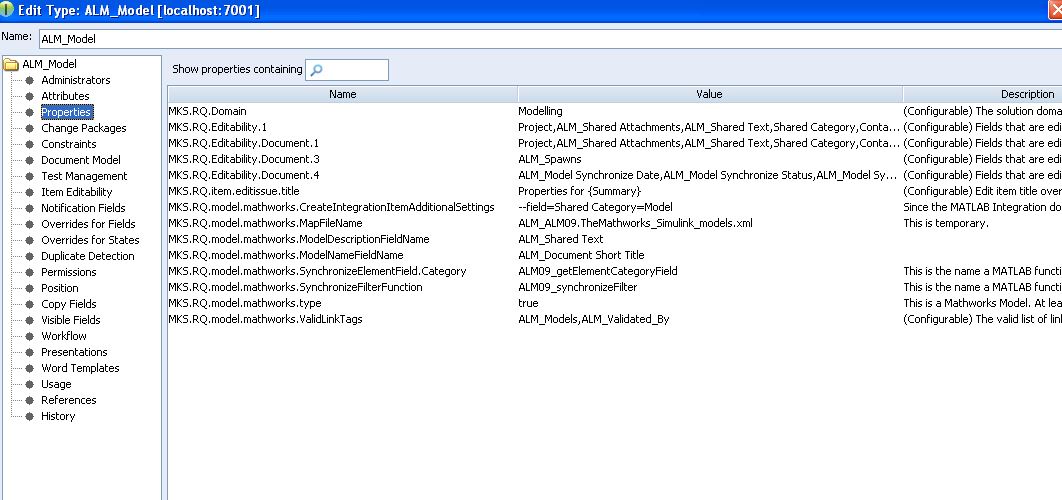Screen dimensions: 1062x500
Task: Click the search magnifier icon in filter box
Action: [316, 70]
